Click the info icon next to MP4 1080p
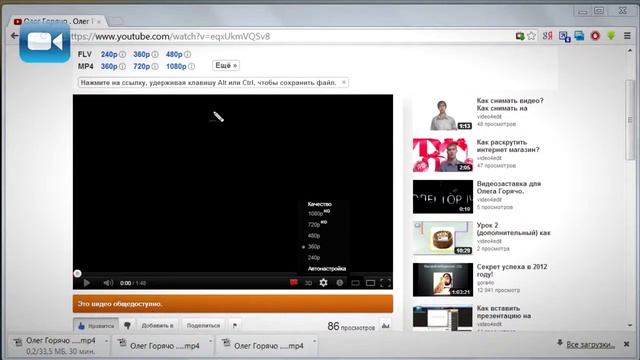This screenshot has height=360, width=640. tap(191, 66)
